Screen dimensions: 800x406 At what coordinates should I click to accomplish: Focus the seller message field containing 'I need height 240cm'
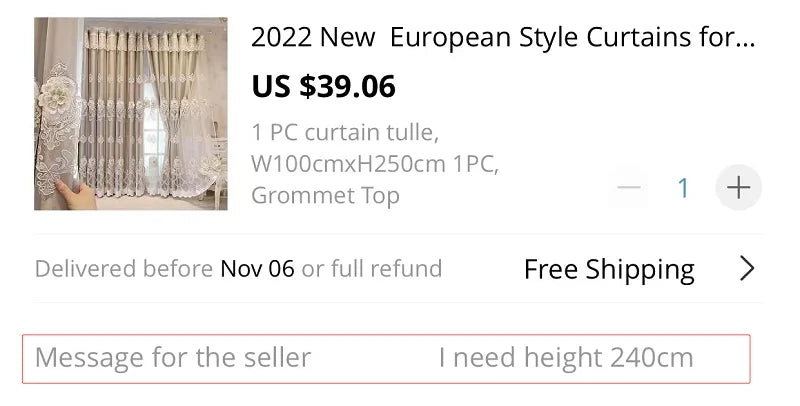click(565, 358)
